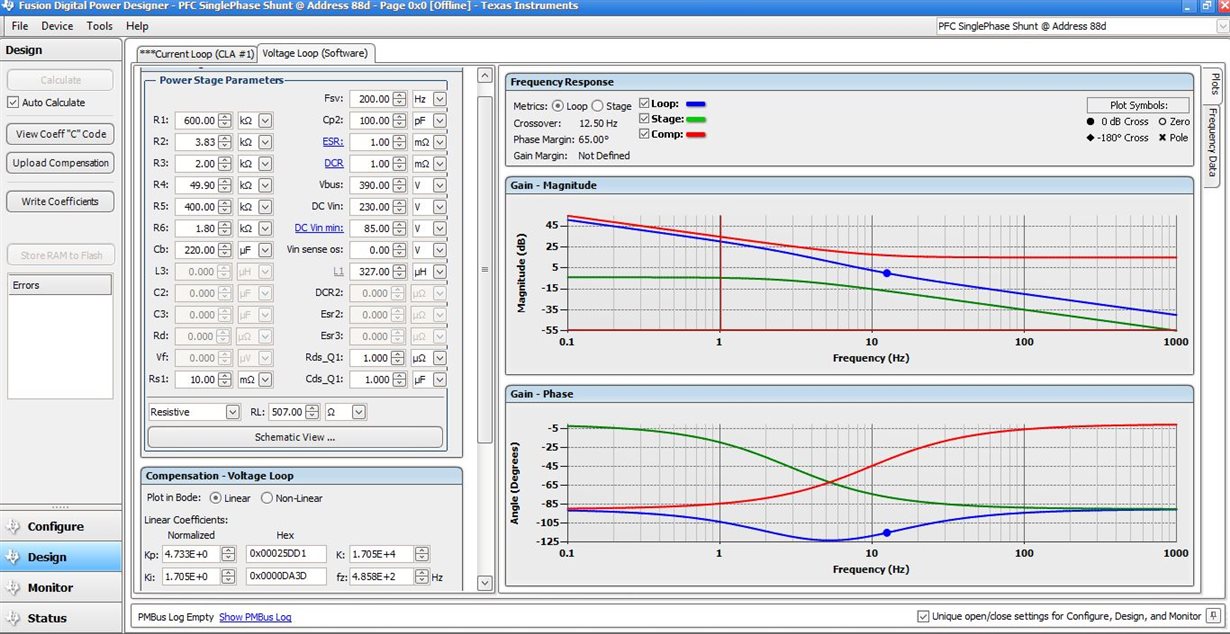Viewport: 1230px width, 634px height.
Task: Click the blue Loop color swatch
Action: pos(695,103)
